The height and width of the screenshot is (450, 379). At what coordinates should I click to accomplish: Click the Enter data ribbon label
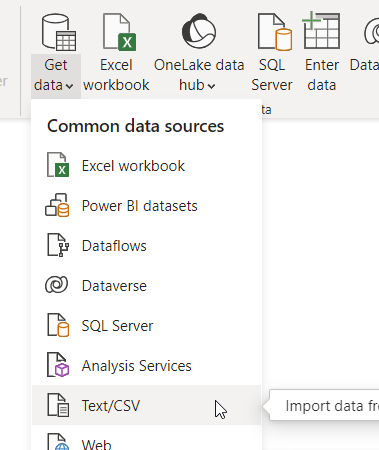(322, 75)
